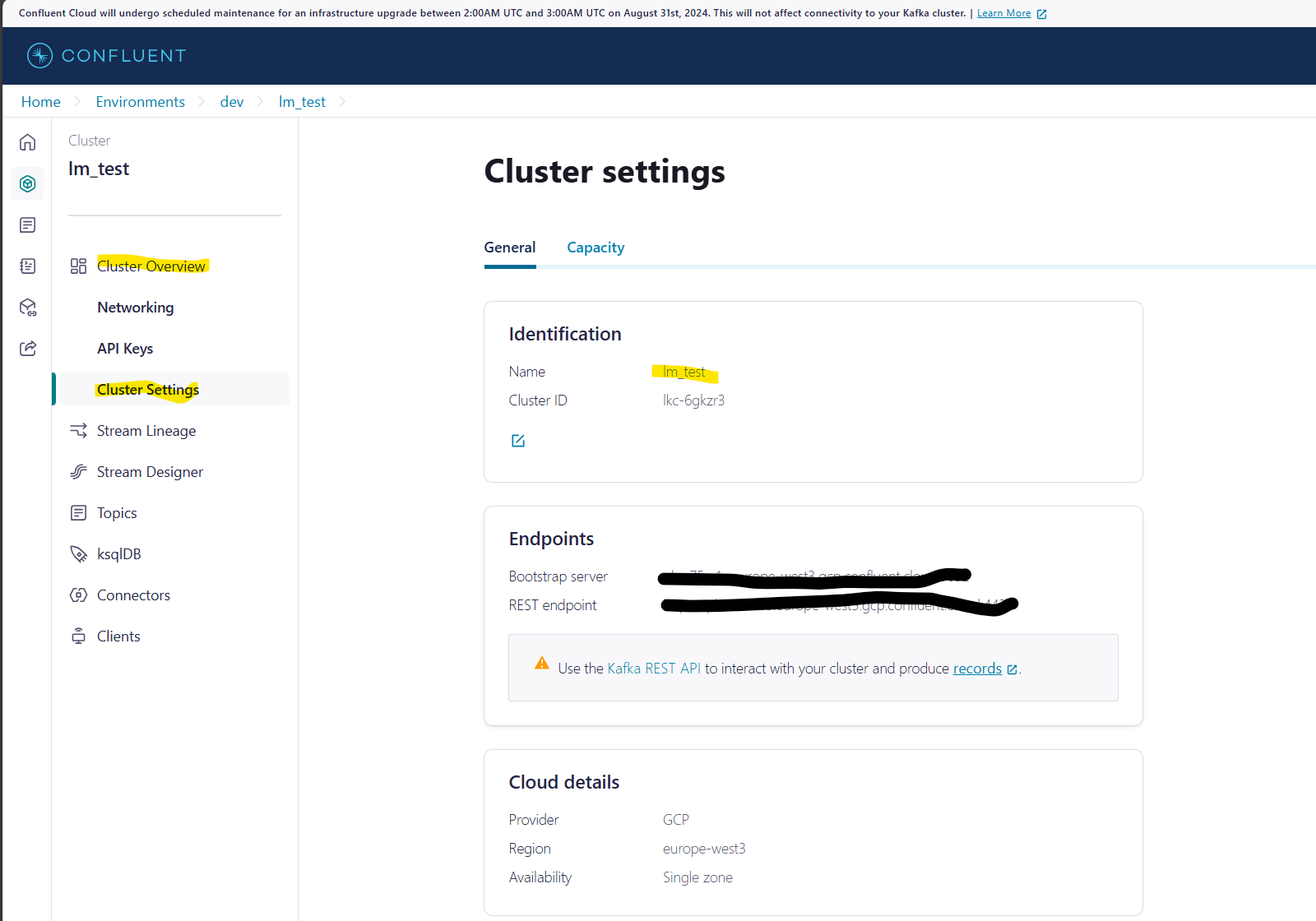Open the Home icon in left rail
The height and width of the screenshot is (921, 1316).
tap(28, 142)
